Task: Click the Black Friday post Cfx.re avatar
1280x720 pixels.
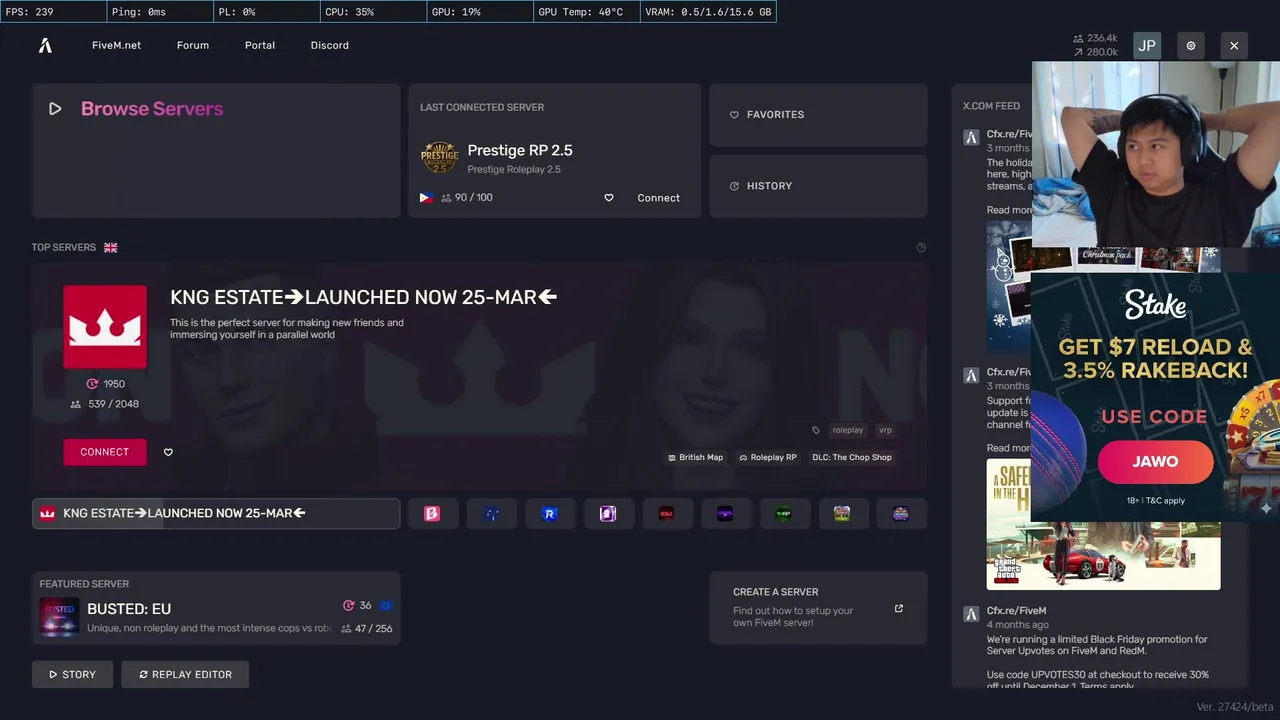Action: [971, 614]
